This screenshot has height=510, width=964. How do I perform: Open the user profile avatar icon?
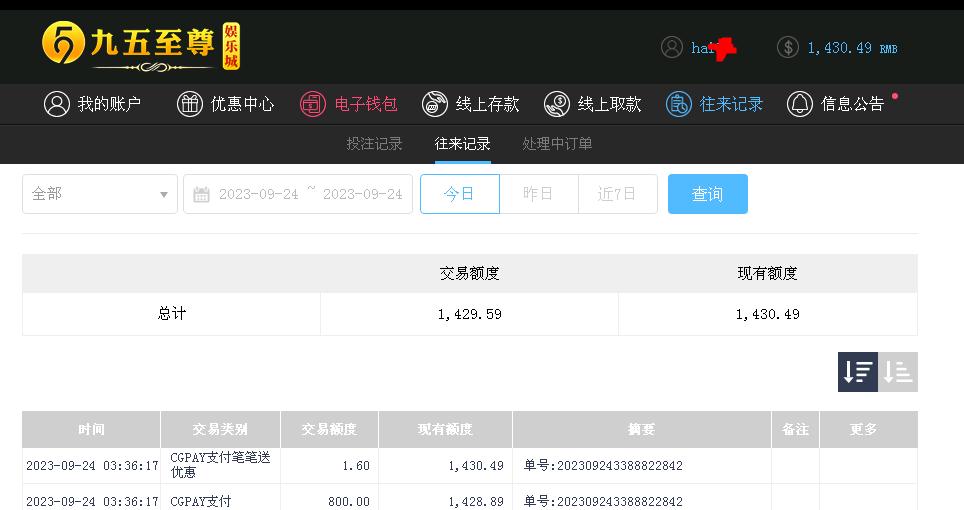pyautogui.click(x=671, y=47)
